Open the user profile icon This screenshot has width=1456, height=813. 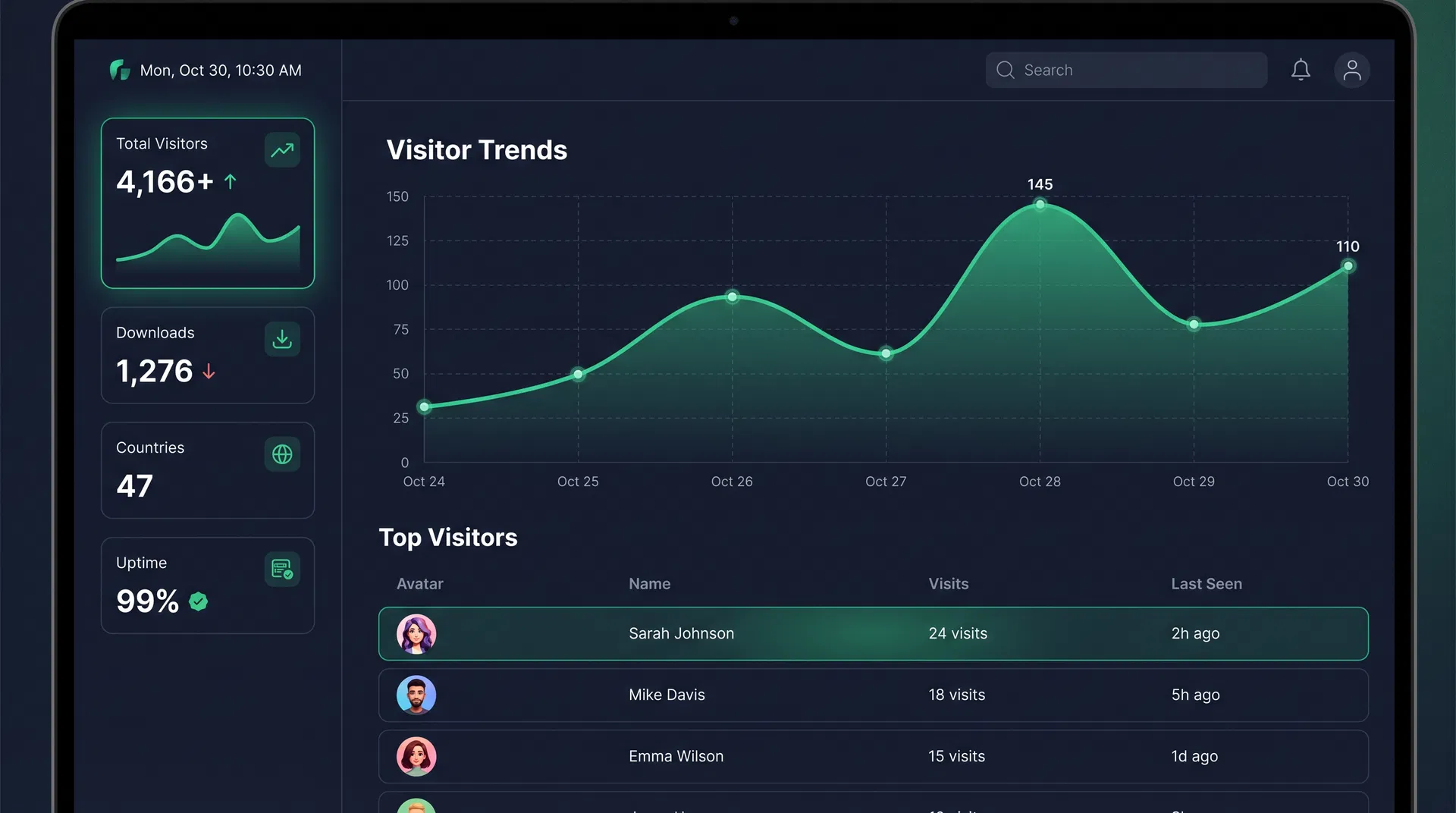pos(1353,70)
